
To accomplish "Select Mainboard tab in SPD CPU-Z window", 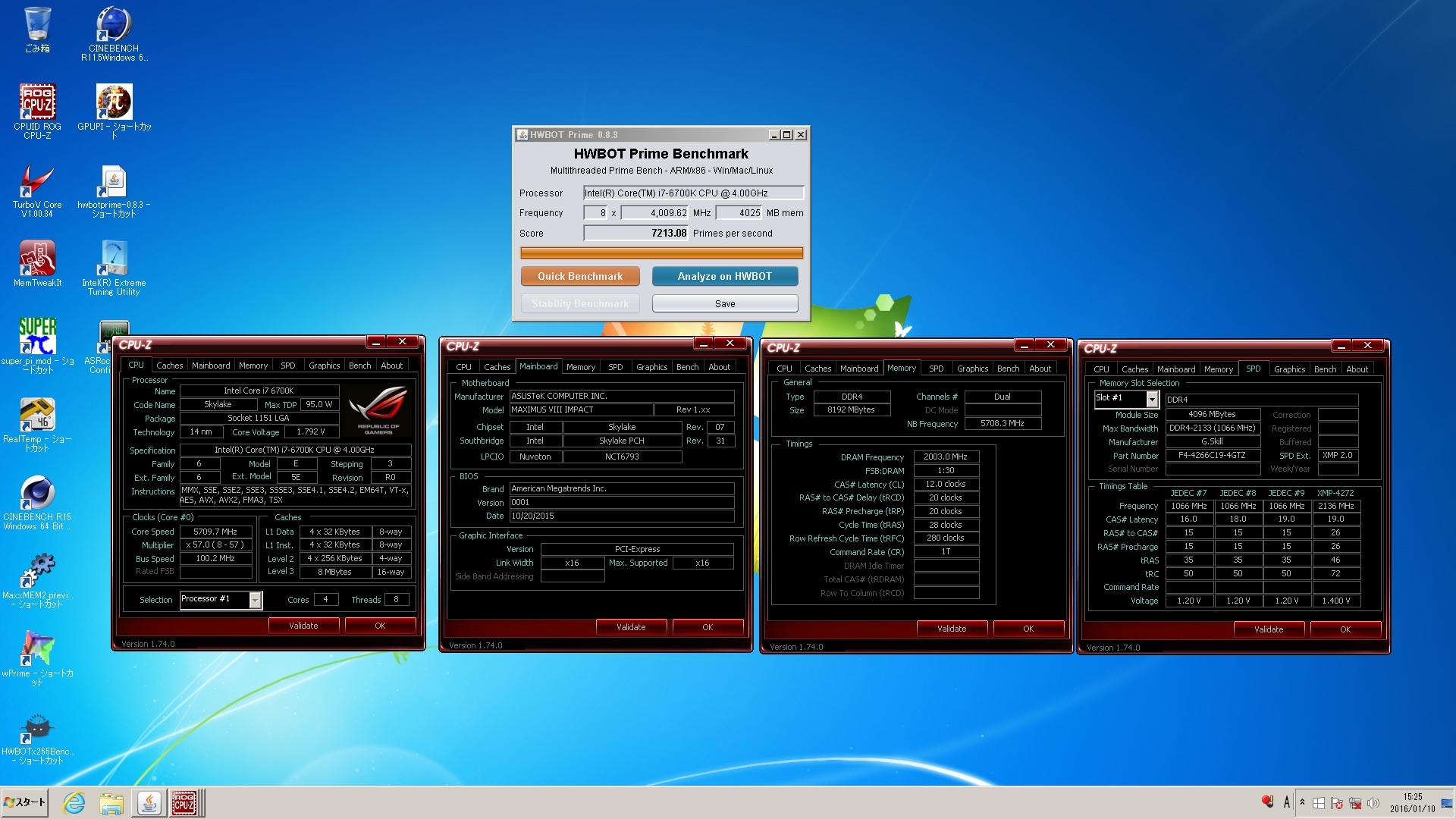I will (x=1176, y=369).
